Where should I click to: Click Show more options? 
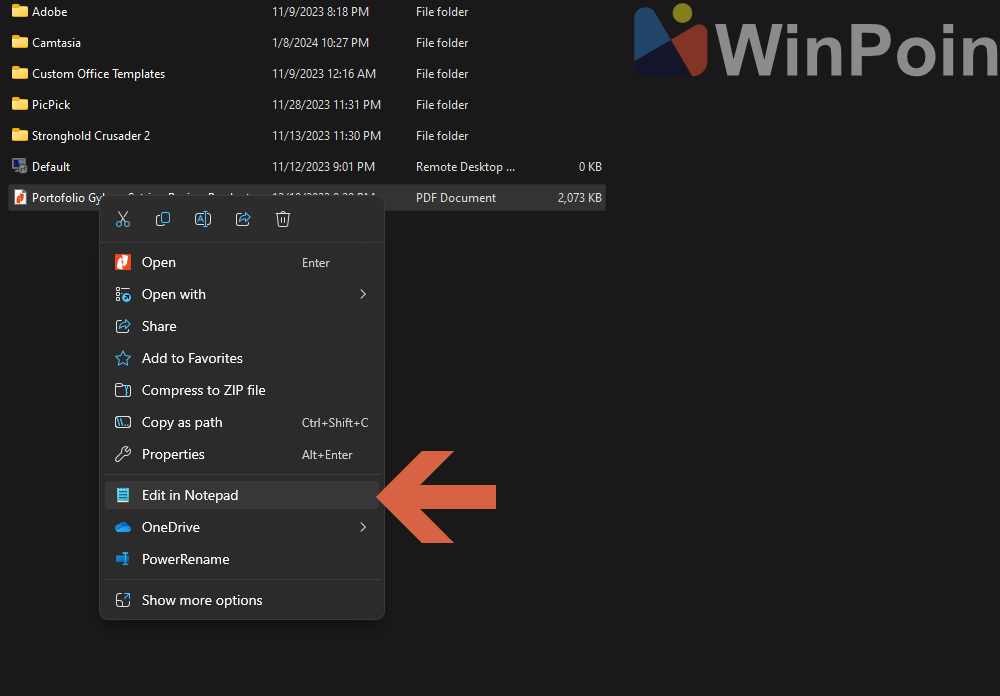(202, 601)
